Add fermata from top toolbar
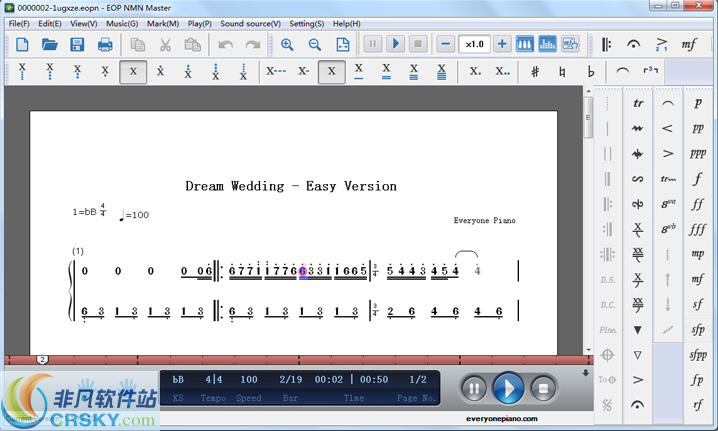This screenshot has width=718, height=431. click(634, 44)
